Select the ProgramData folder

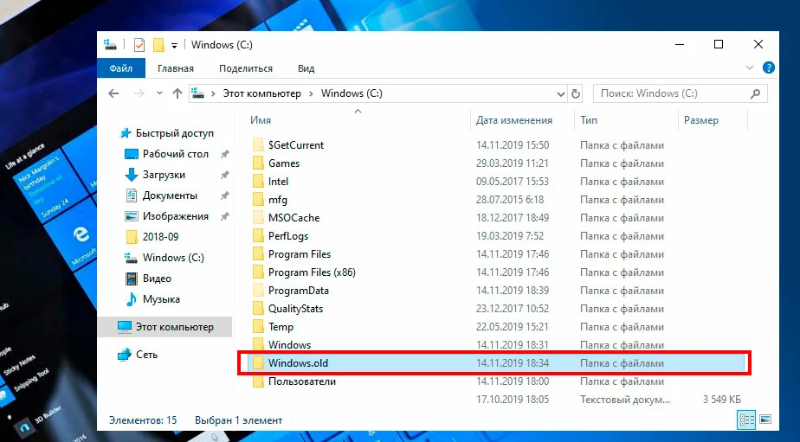pos(298,290)
